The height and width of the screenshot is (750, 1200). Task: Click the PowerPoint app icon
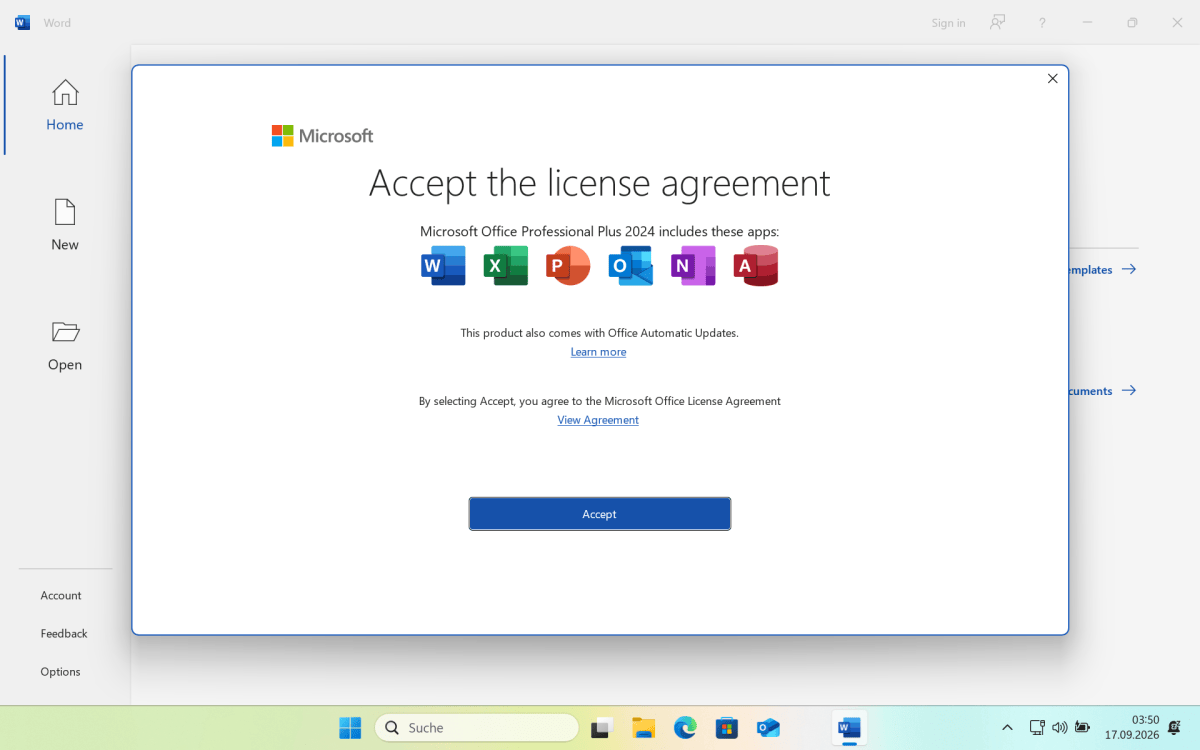click(x=568, y=266)
